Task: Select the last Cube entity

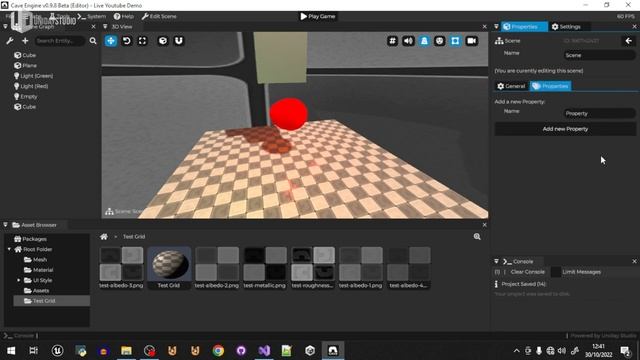Action: click(x=25, y=107)
